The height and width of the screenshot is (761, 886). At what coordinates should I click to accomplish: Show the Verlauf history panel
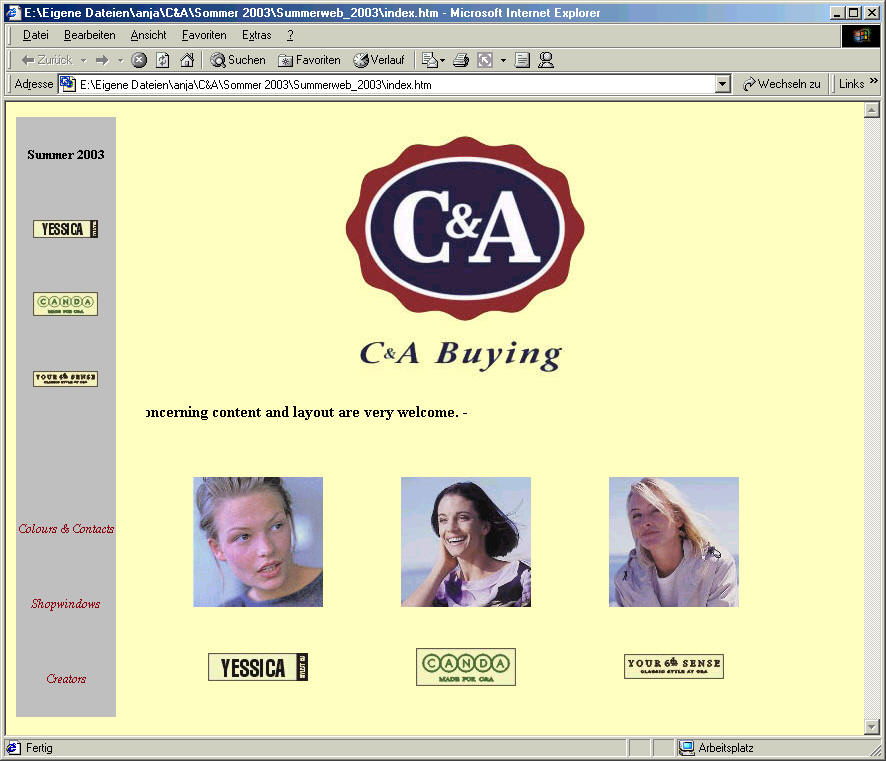coord(379,60)
